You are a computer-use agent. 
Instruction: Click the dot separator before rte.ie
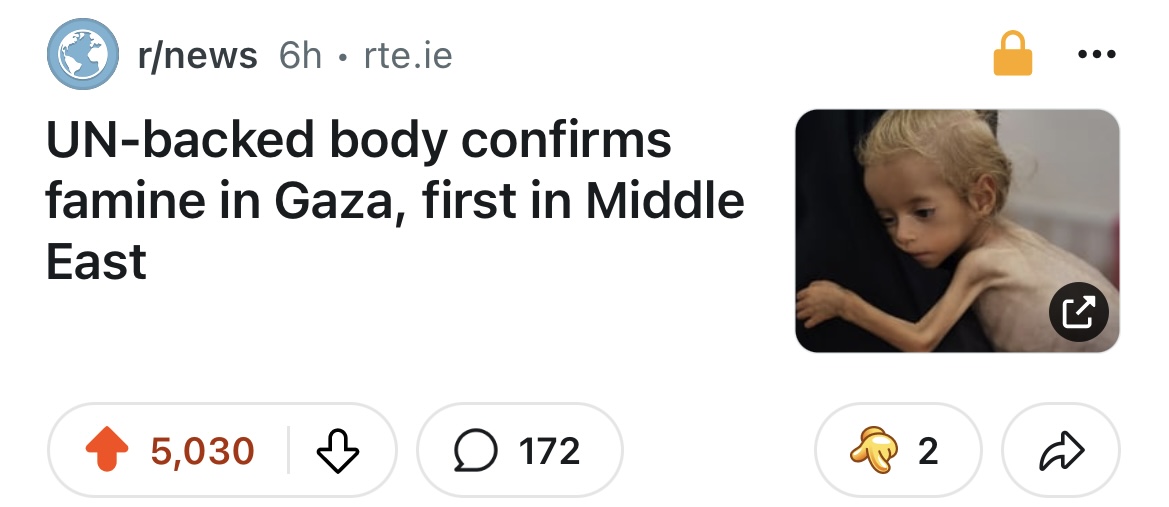[x=343, y=57]
